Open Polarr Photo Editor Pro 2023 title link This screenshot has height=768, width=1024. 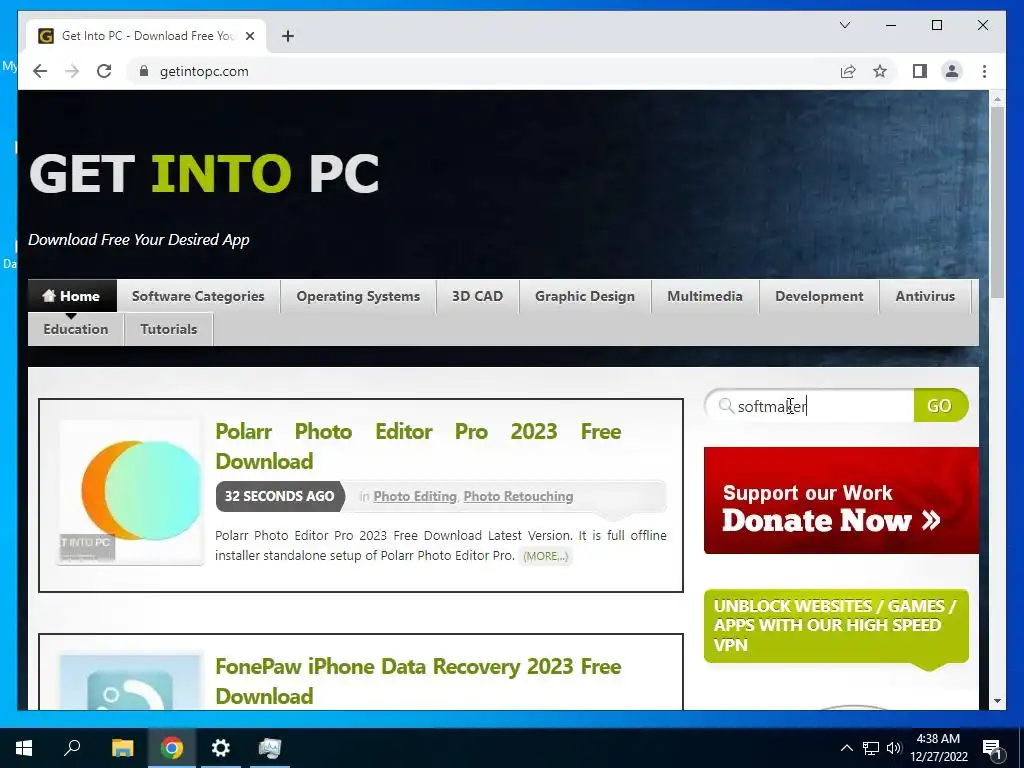point(418,446)
